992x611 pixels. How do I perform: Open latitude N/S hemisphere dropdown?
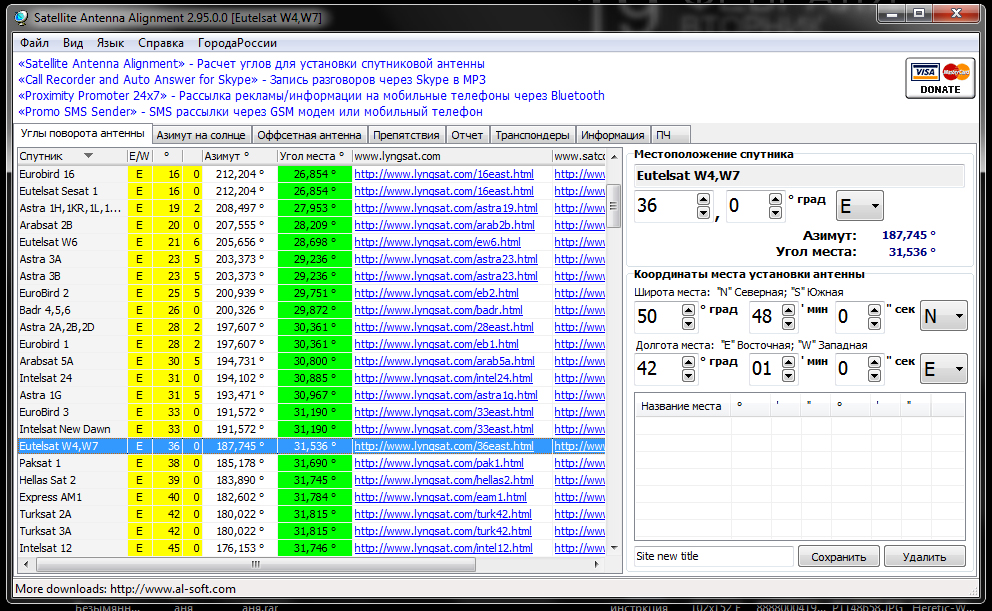(943, 316)
